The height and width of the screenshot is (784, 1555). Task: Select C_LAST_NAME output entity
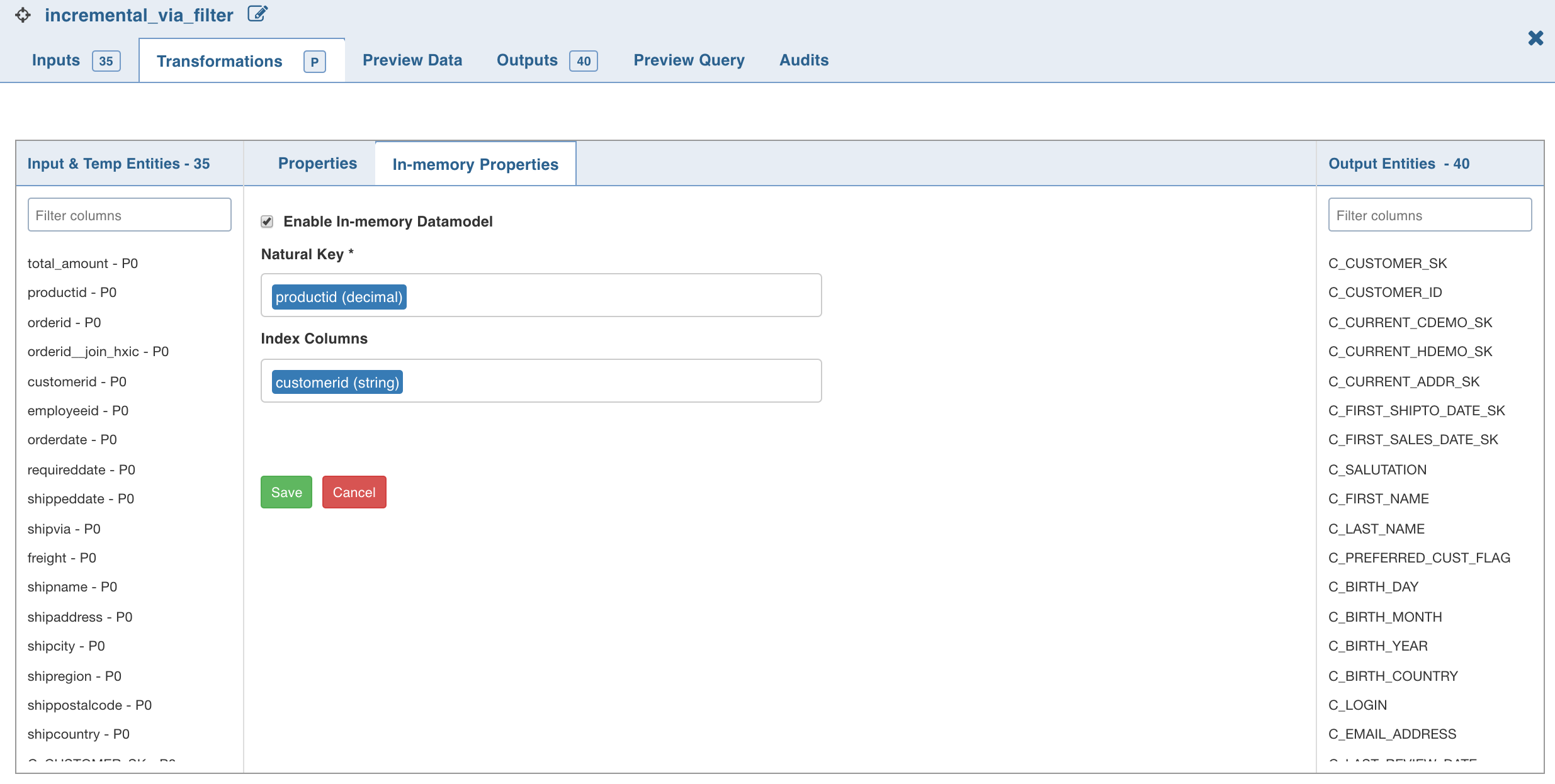tap(1376, 529)
